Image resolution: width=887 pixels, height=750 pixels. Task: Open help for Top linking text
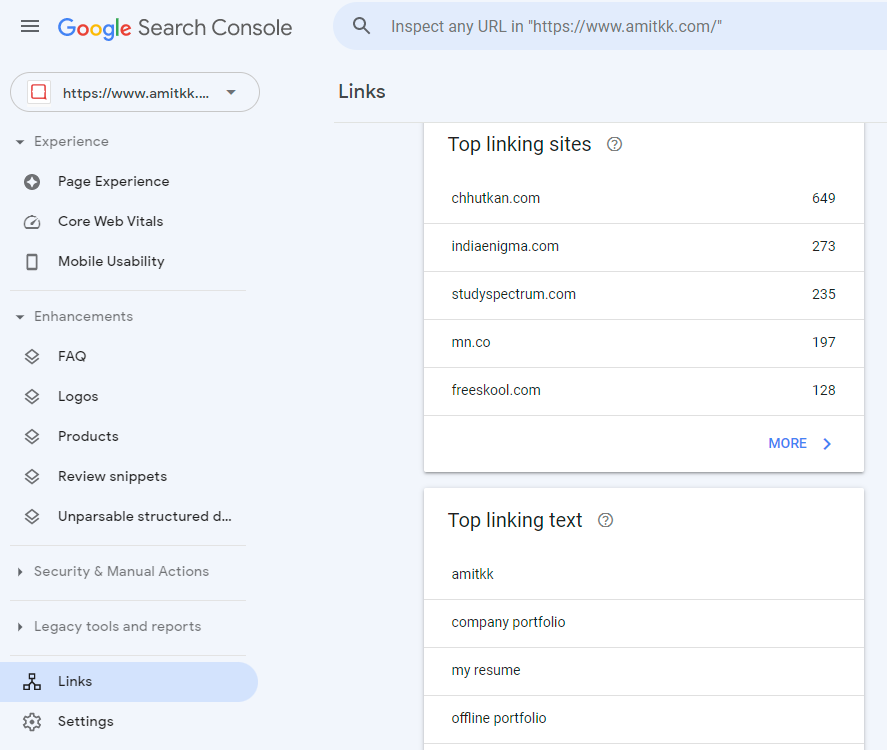tap(605, 520)
